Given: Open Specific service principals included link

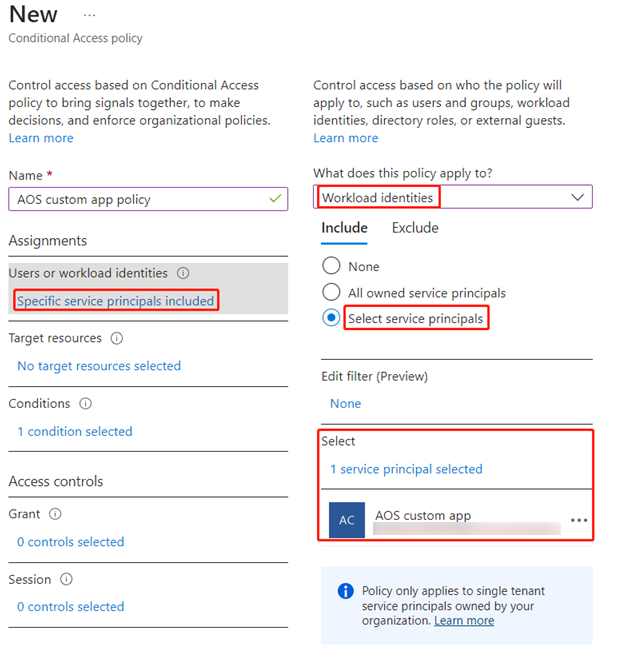Looking at the screenshot, I should click(x=116, y=301).
